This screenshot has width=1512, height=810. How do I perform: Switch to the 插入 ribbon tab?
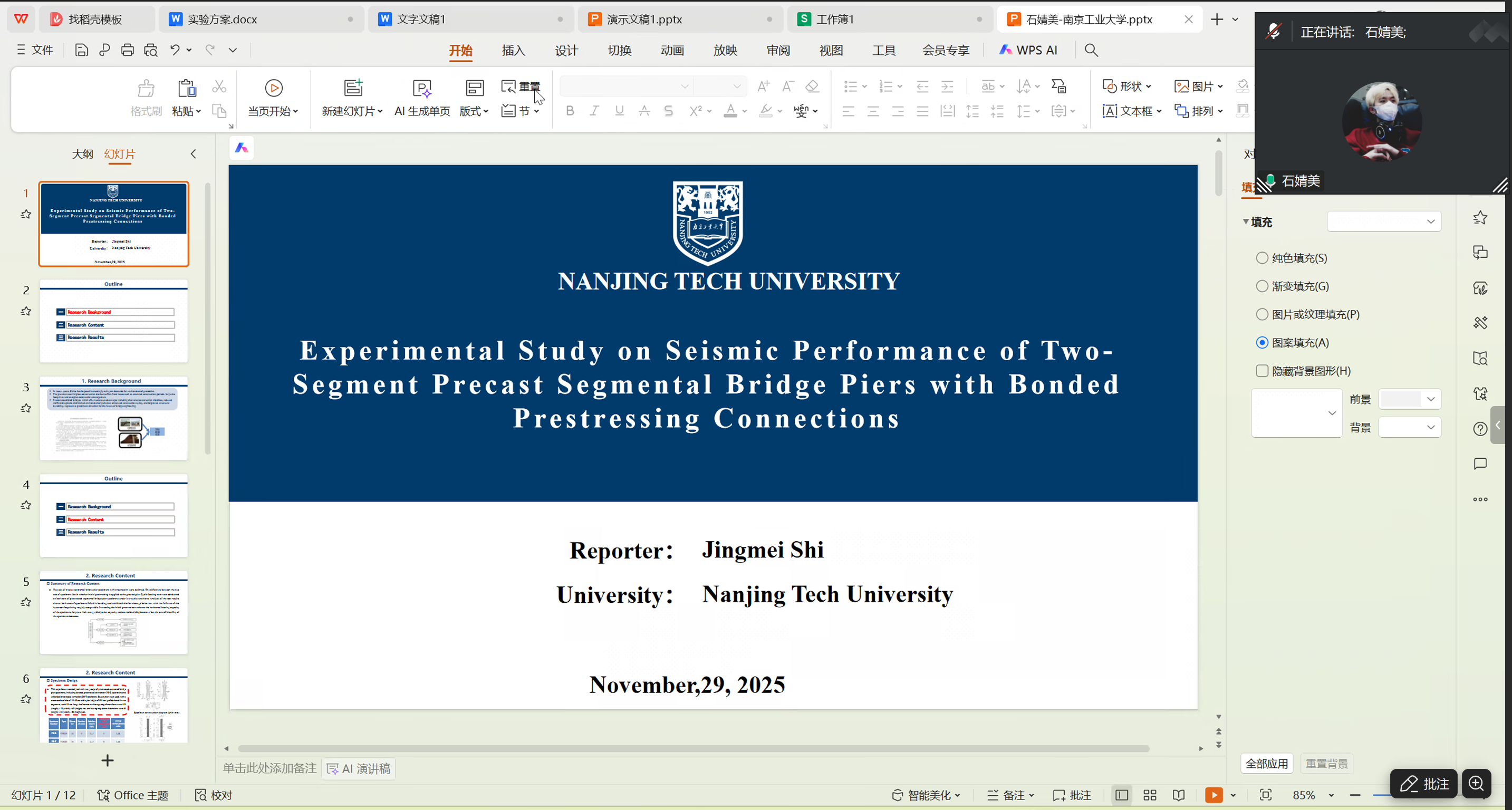pos(513,51)
